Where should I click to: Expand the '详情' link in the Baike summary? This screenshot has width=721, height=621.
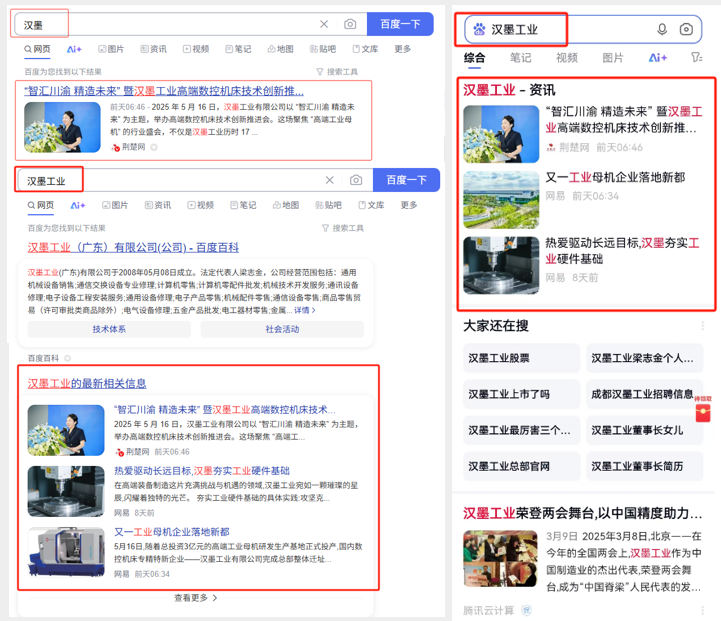pyautogui.click(x=304, y=310)
